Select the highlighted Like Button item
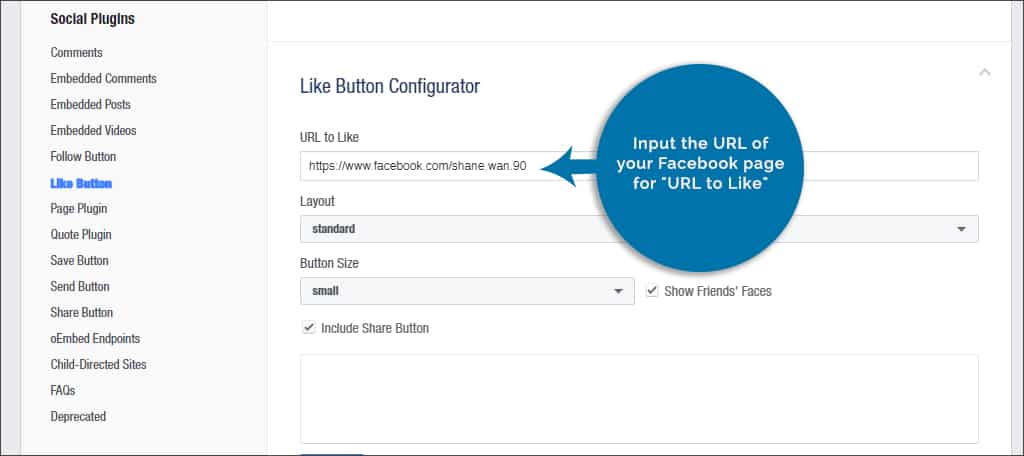 [x=81, y=183]
